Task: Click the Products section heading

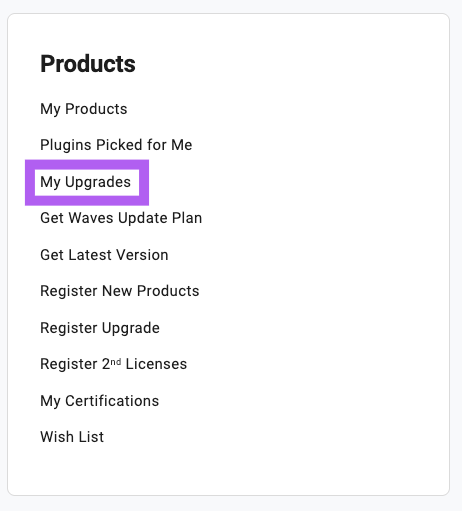Action: pyautogui.click(x=88, y=64)
